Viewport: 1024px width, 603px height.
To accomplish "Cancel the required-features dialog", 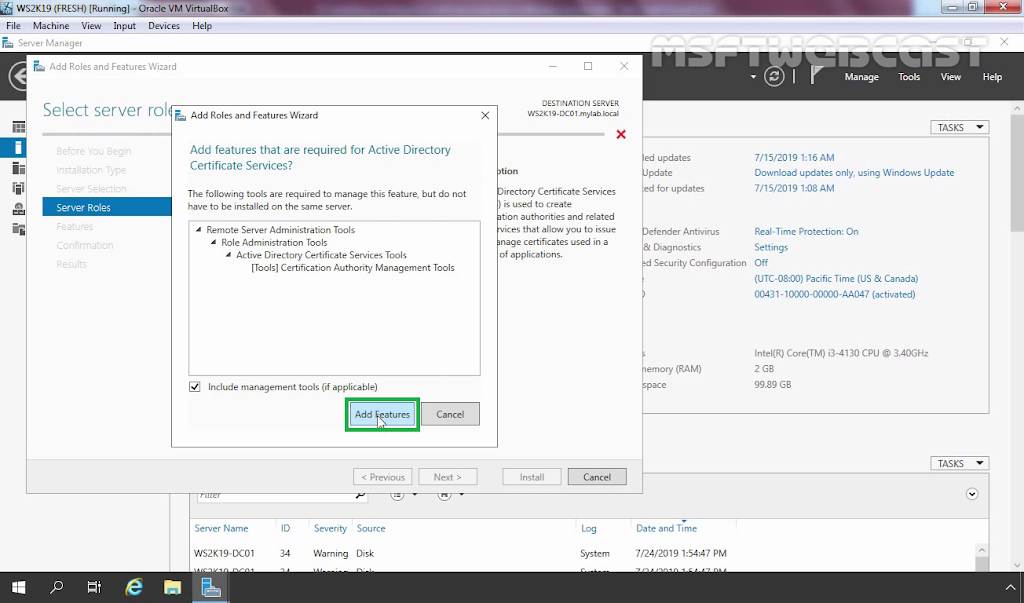I will tap(450, 414).
